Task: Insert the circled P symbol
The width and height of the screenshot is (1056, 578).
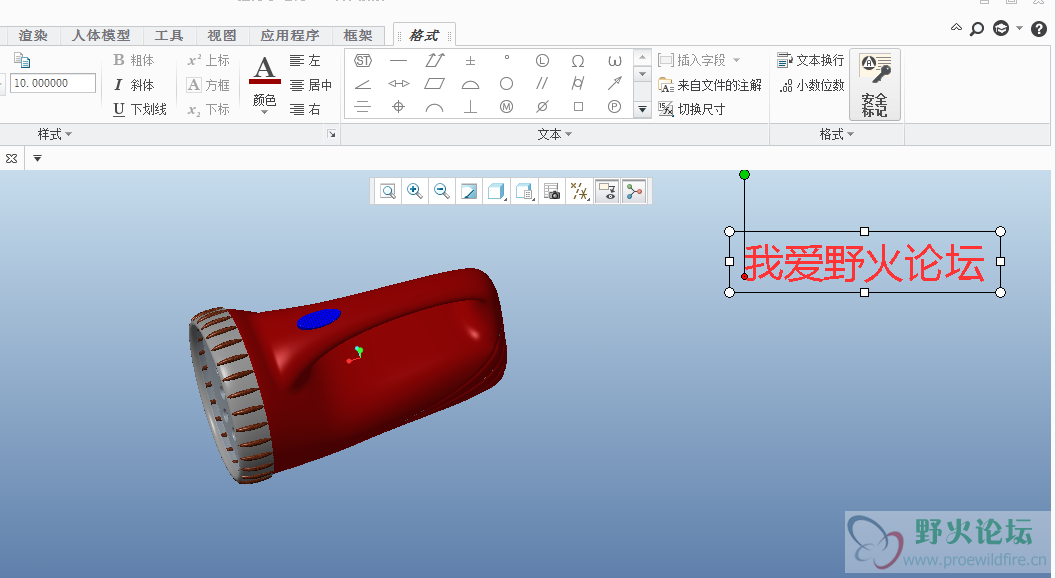Action: (614, 106)
